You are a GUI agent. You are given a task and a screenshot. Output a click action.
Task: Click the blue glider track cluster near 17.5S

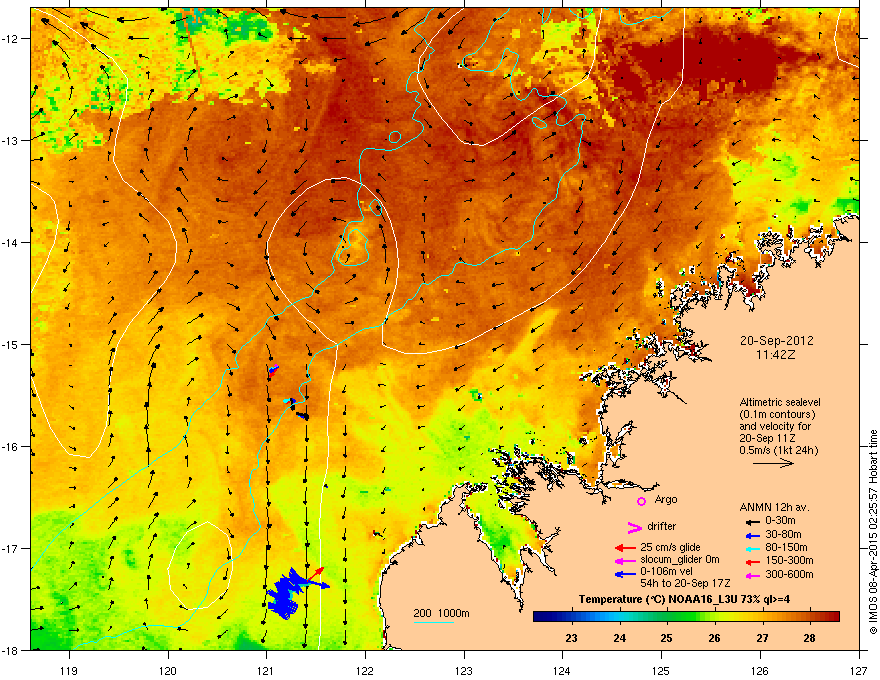(285, 596)
